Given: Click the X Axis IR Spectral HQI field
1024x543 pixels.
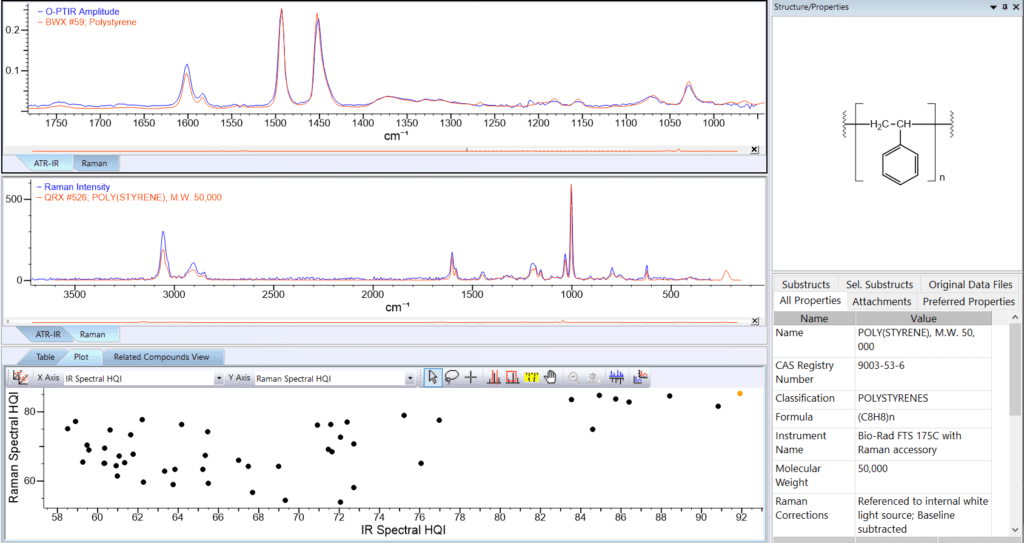Looking at the screenshot, I should tap(144, 378).
